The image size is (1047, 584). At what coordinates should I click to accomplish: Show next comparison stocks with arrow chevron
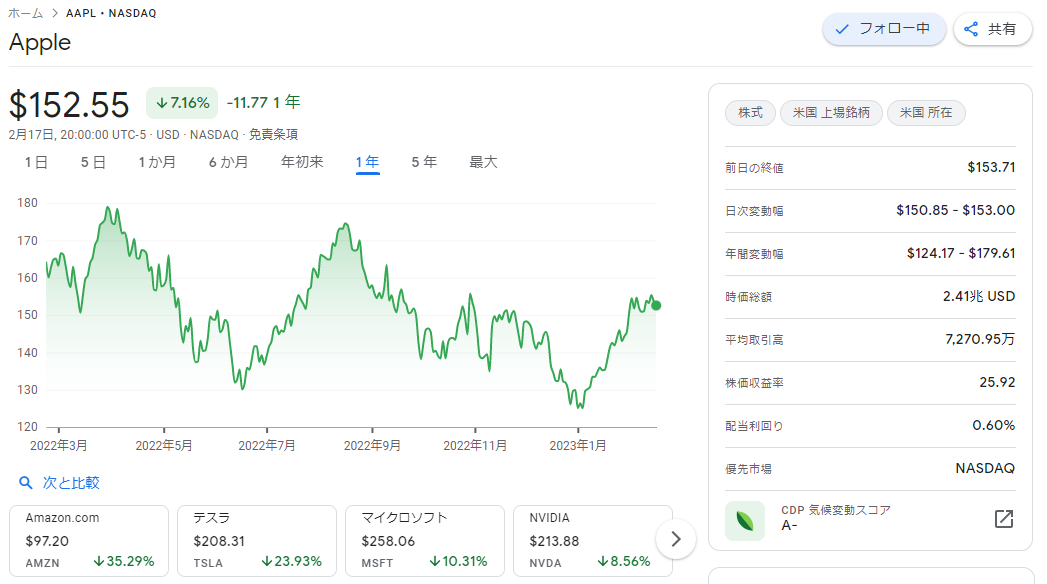pyautogui.click(x=676, y=539)
